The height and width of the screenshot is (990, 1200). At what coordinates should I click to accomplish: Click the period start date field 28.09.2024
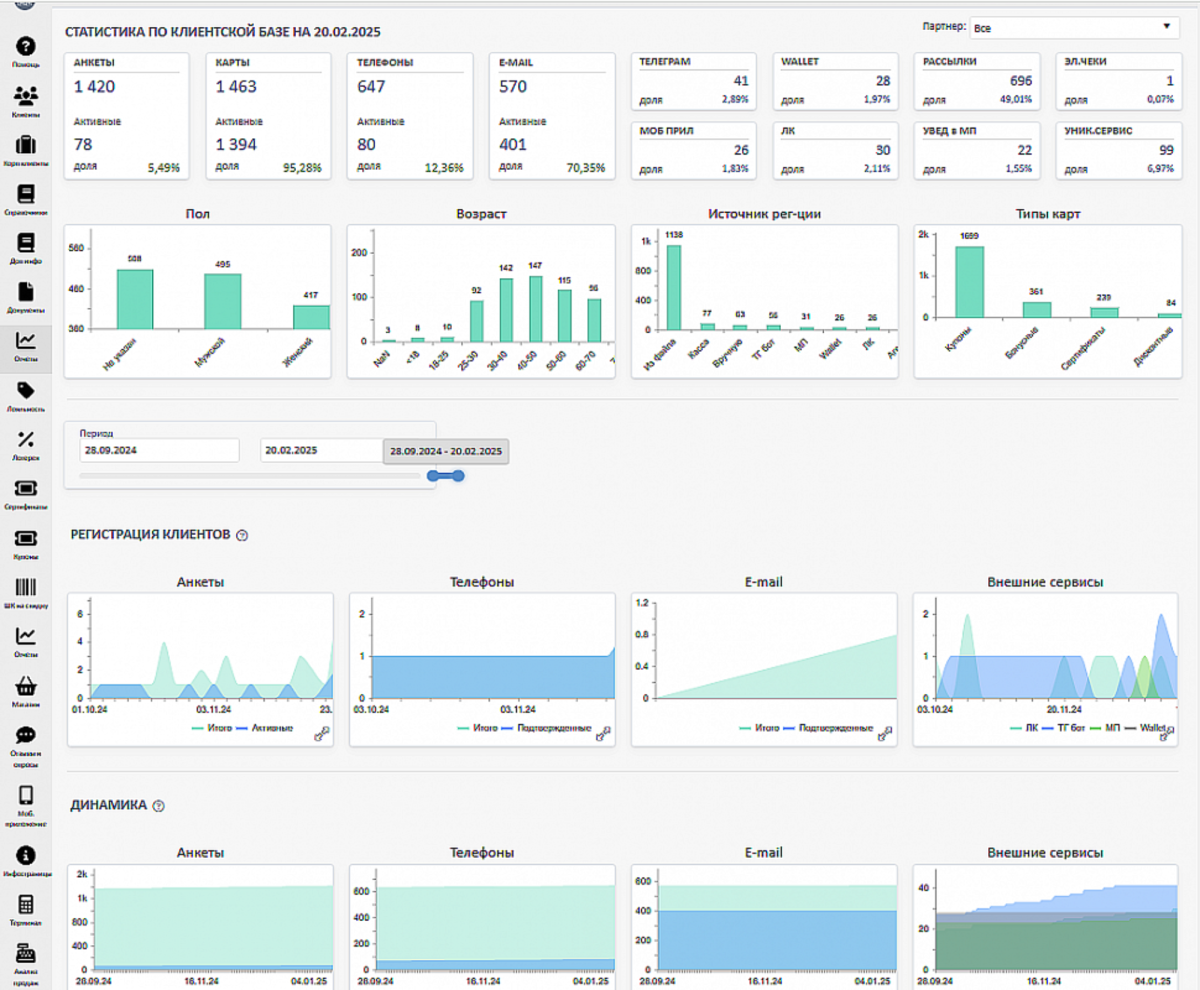pyautogui.click(x=159, y=451)
